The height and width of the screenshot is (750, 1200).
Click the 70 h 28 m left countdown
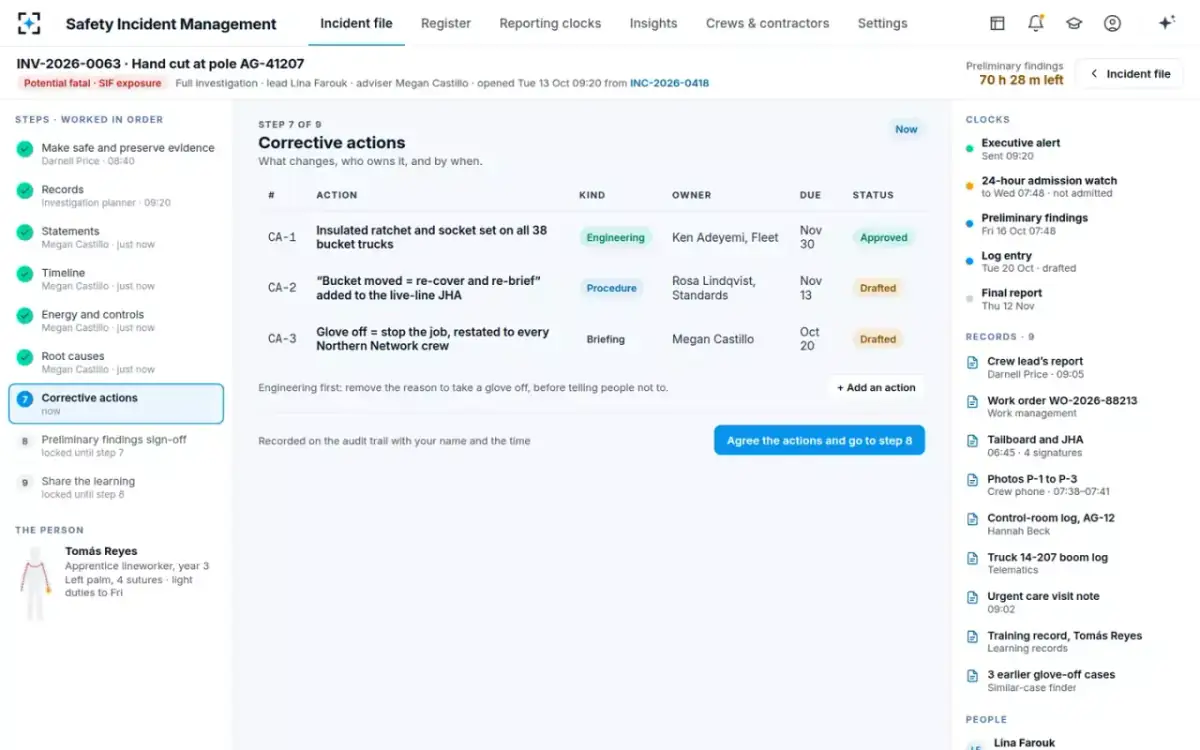click(x=1021, y=80)
